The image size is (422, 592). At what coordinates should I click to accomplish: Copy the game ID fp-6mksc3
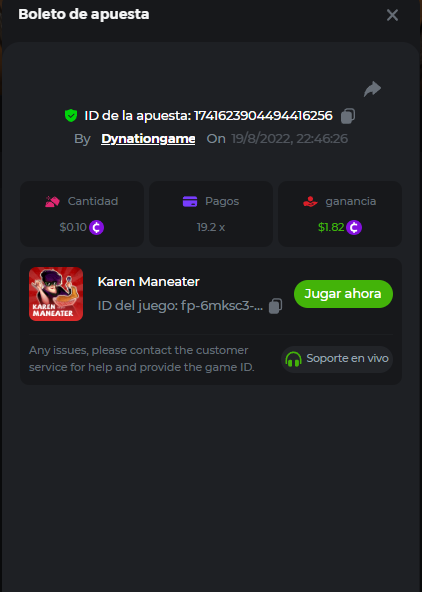[276, 306]
